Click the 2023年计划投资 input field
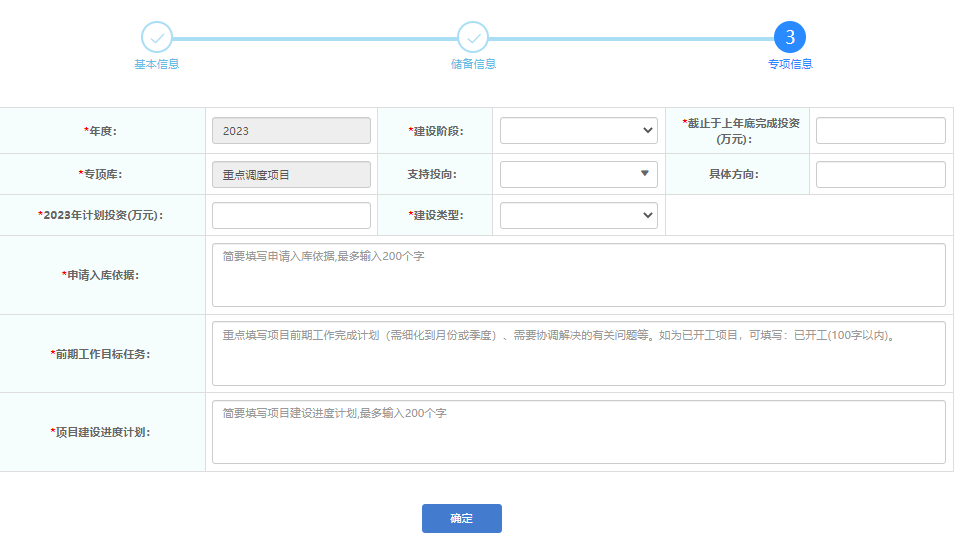 tap(291, 215)
